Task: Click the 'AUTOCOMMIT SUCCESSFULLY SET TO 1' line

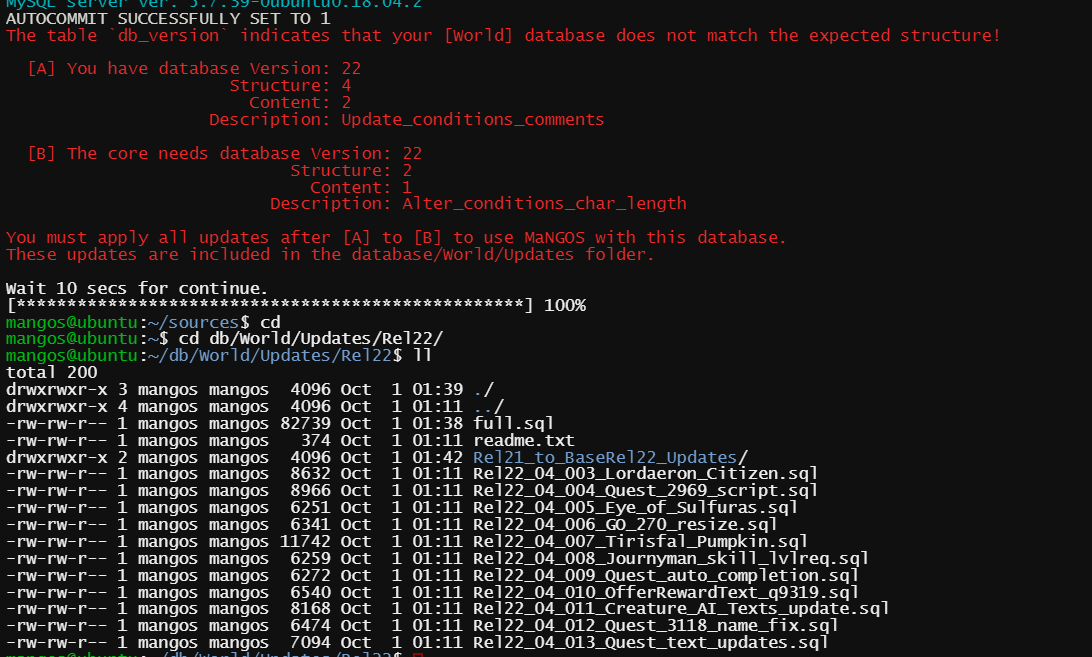Action: [168, 19]
